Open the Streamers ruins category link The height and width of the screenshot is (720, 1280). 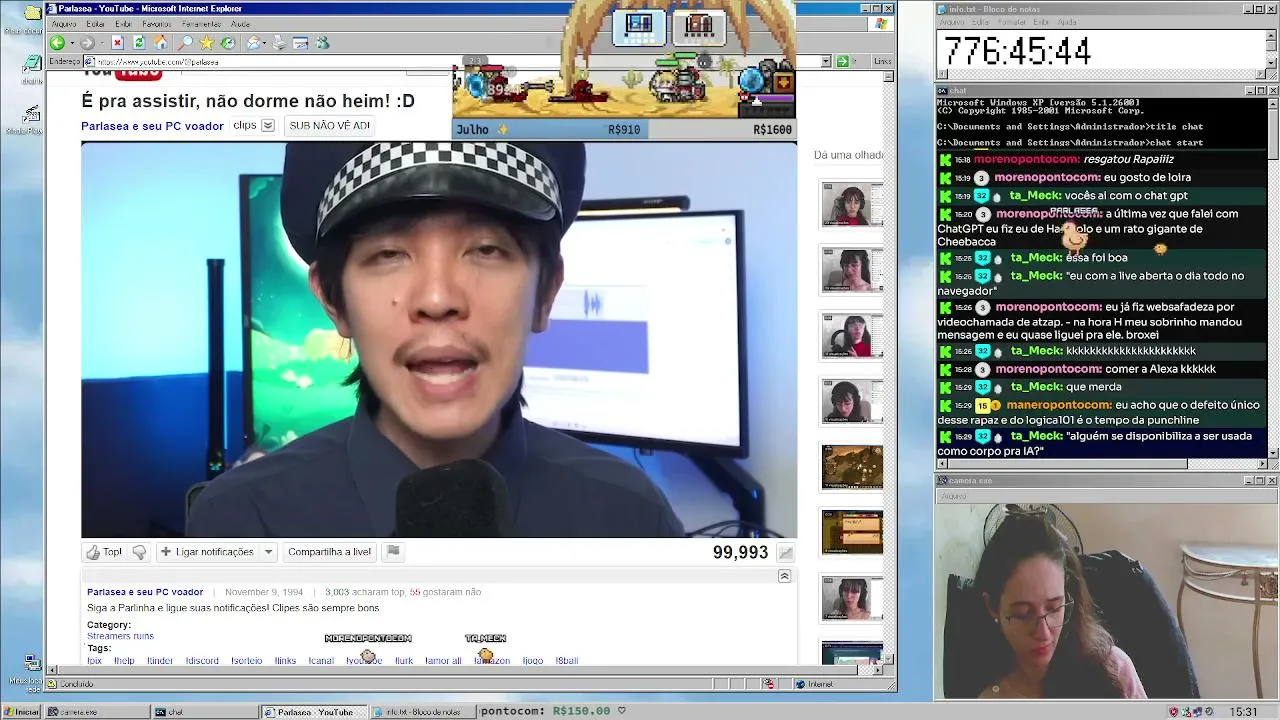click(120, 636)
